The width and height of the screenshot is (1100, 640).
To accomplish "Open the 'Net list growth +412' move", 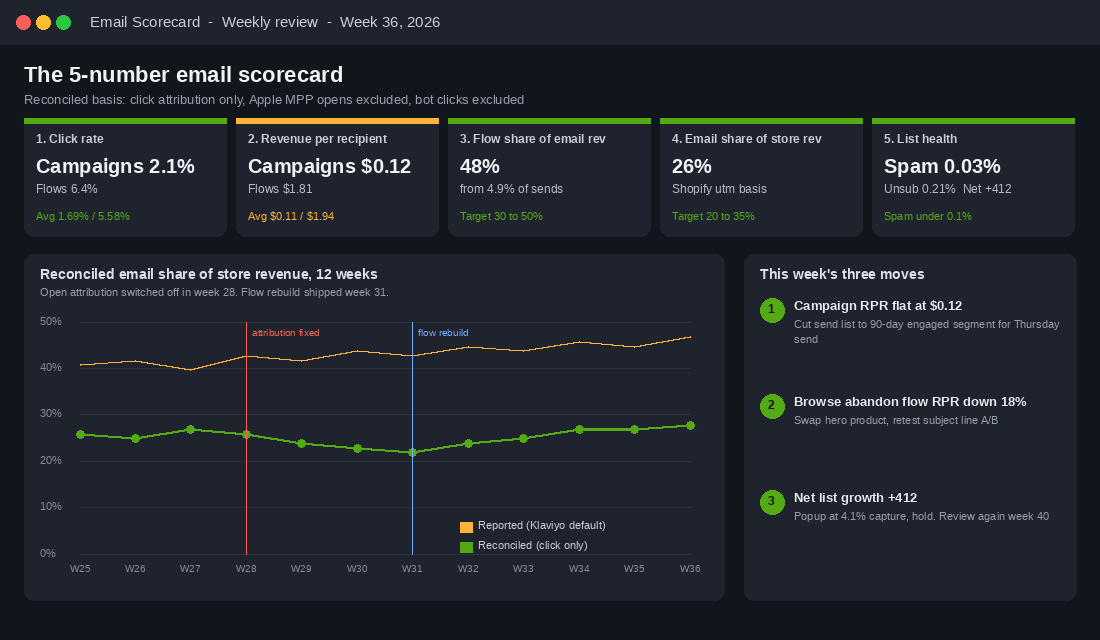I will [855, 498].
